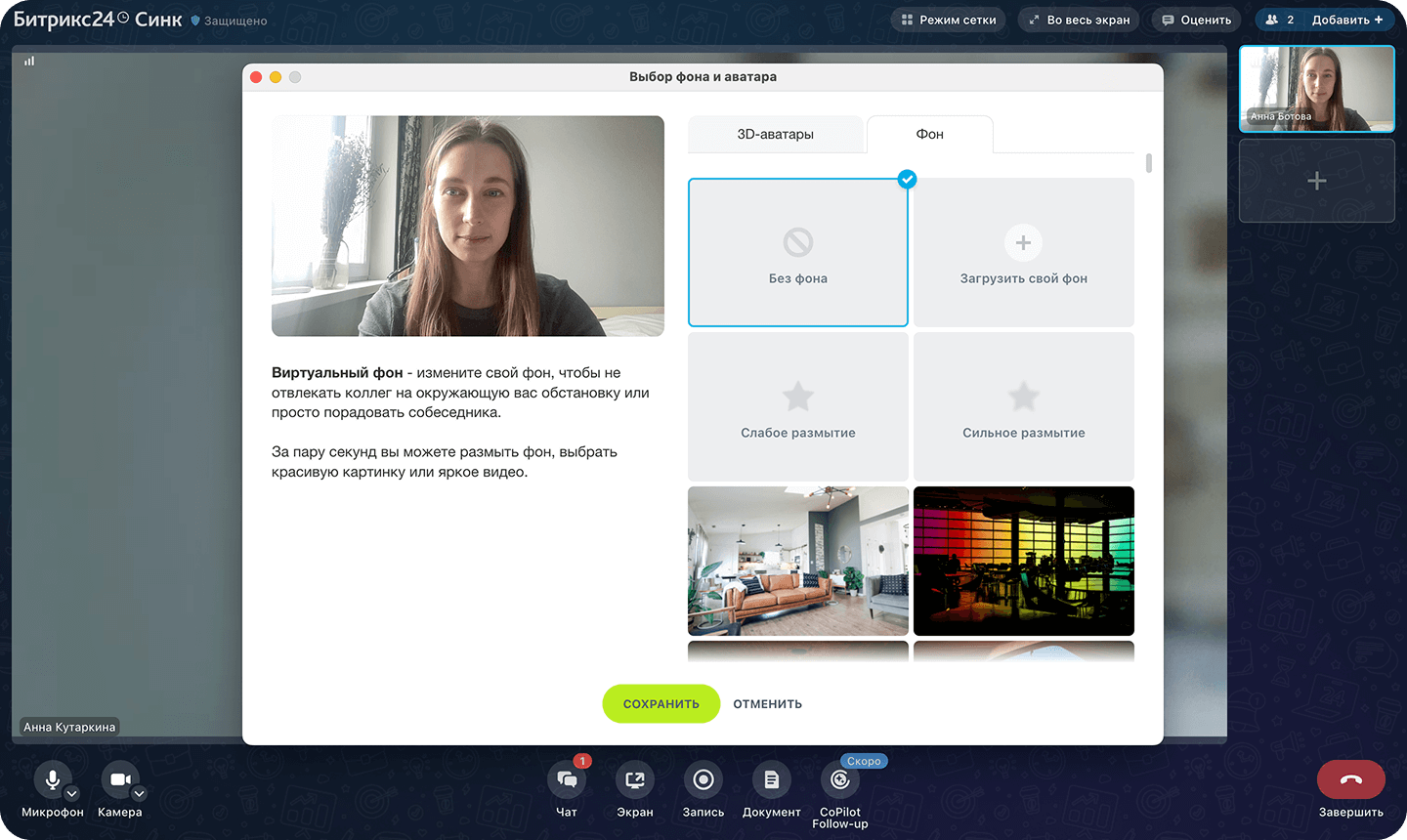Start recording with the Запись icon
The image size is (1407, 840).
(703, 779)
